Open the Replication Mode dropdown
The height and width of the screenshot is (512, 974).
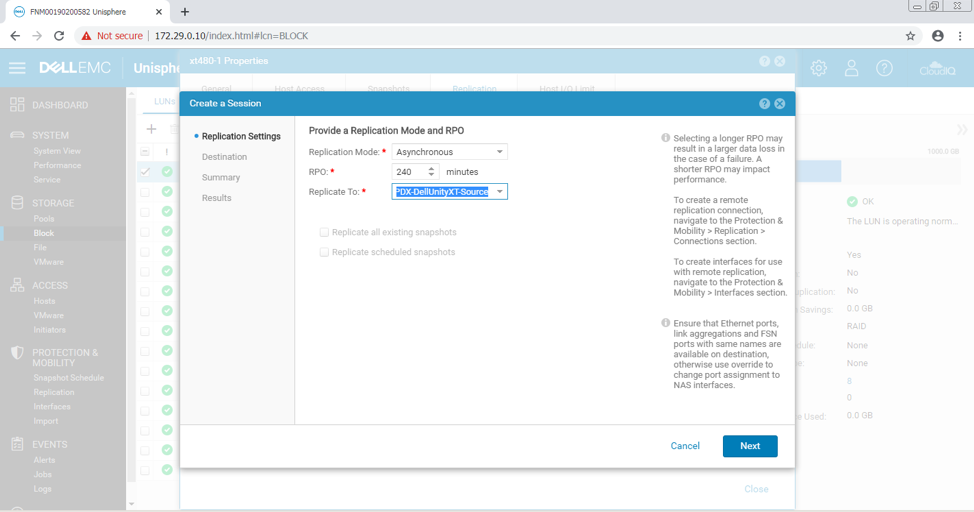tap(449, 152)
